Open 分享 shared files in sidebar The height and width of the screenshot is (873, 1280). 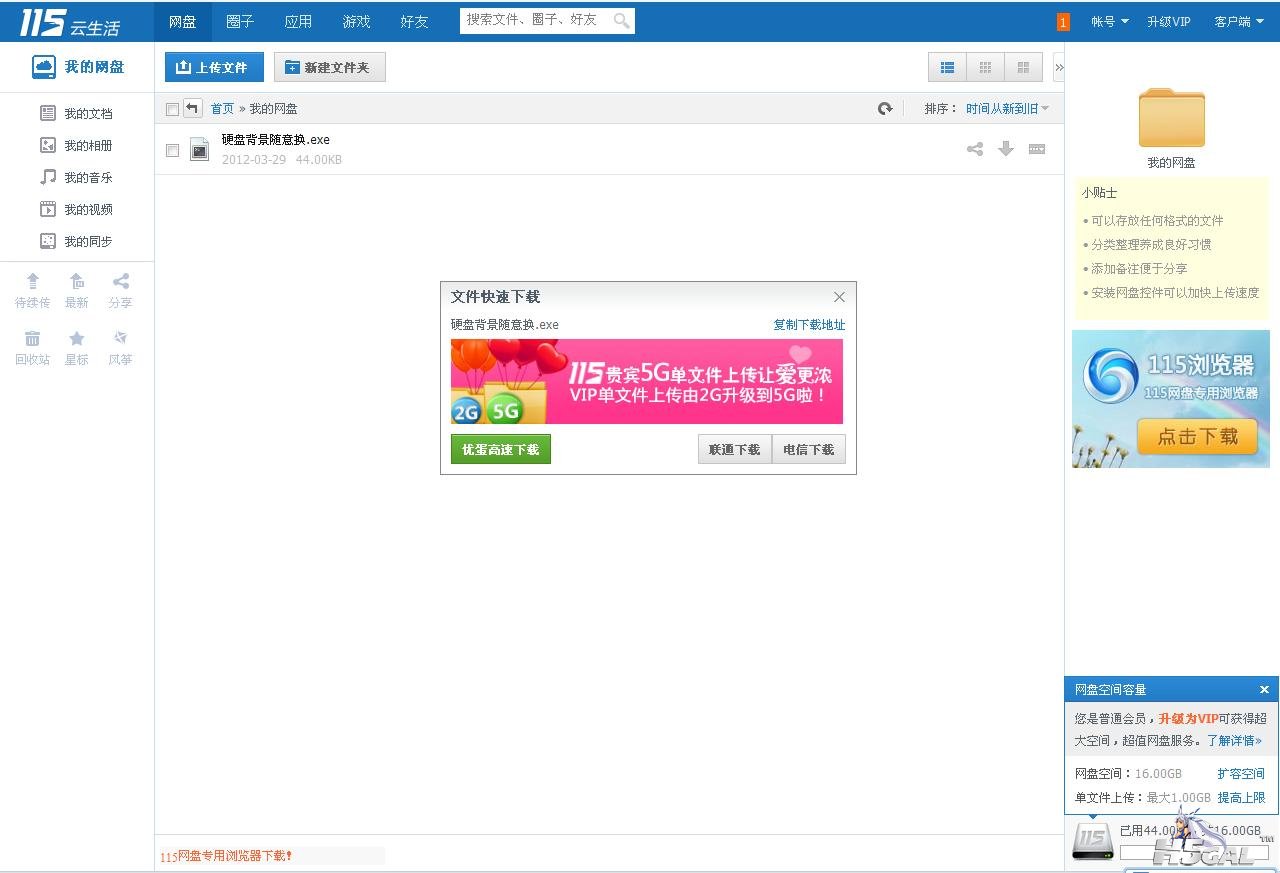pos(120,291)
